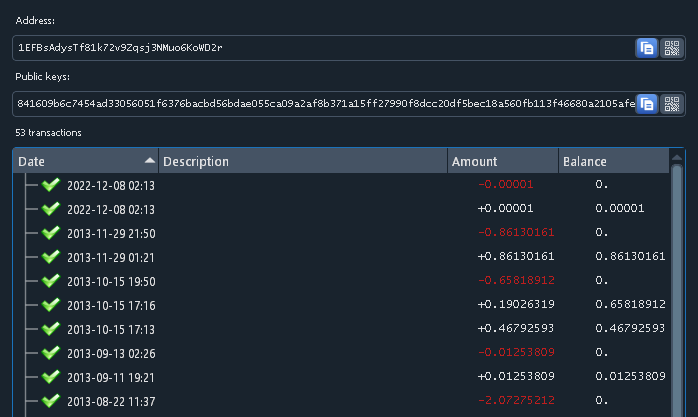Sort transactions by the Amount column
This screenshot has width=698, height=417.
502,161
